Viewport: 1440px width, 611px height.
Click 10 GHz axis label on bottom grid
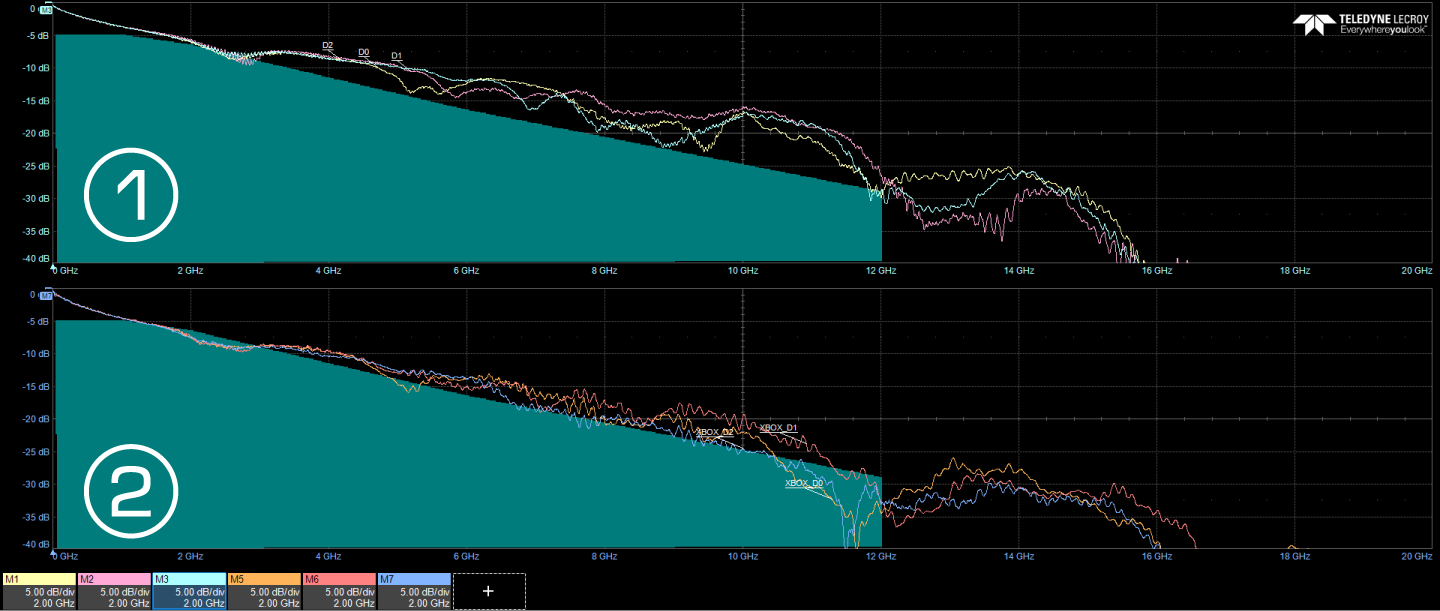coord(741,556)
